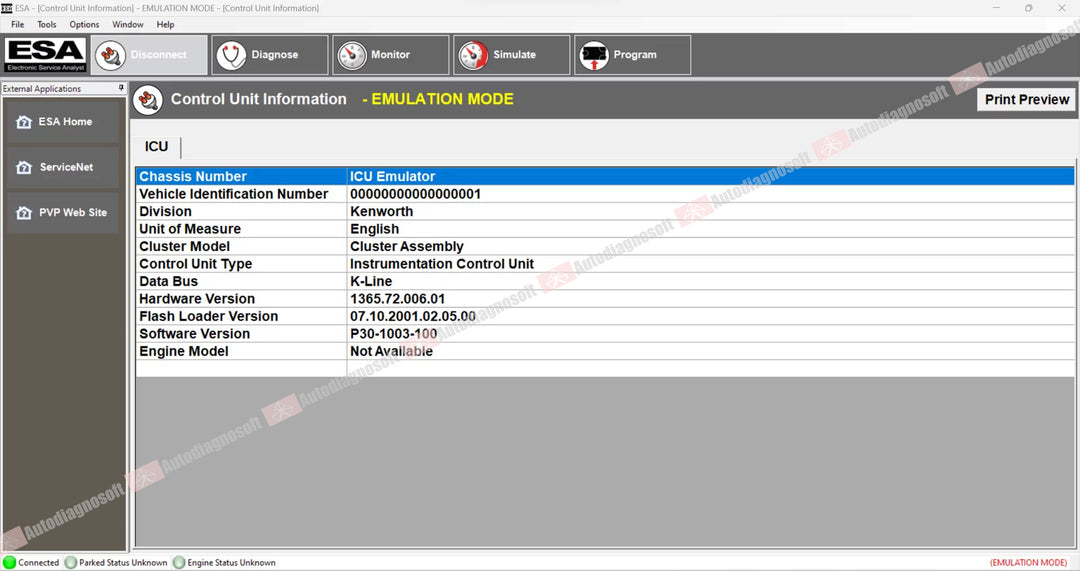Click the ESA app icon in title bar

tap(7, 8)
